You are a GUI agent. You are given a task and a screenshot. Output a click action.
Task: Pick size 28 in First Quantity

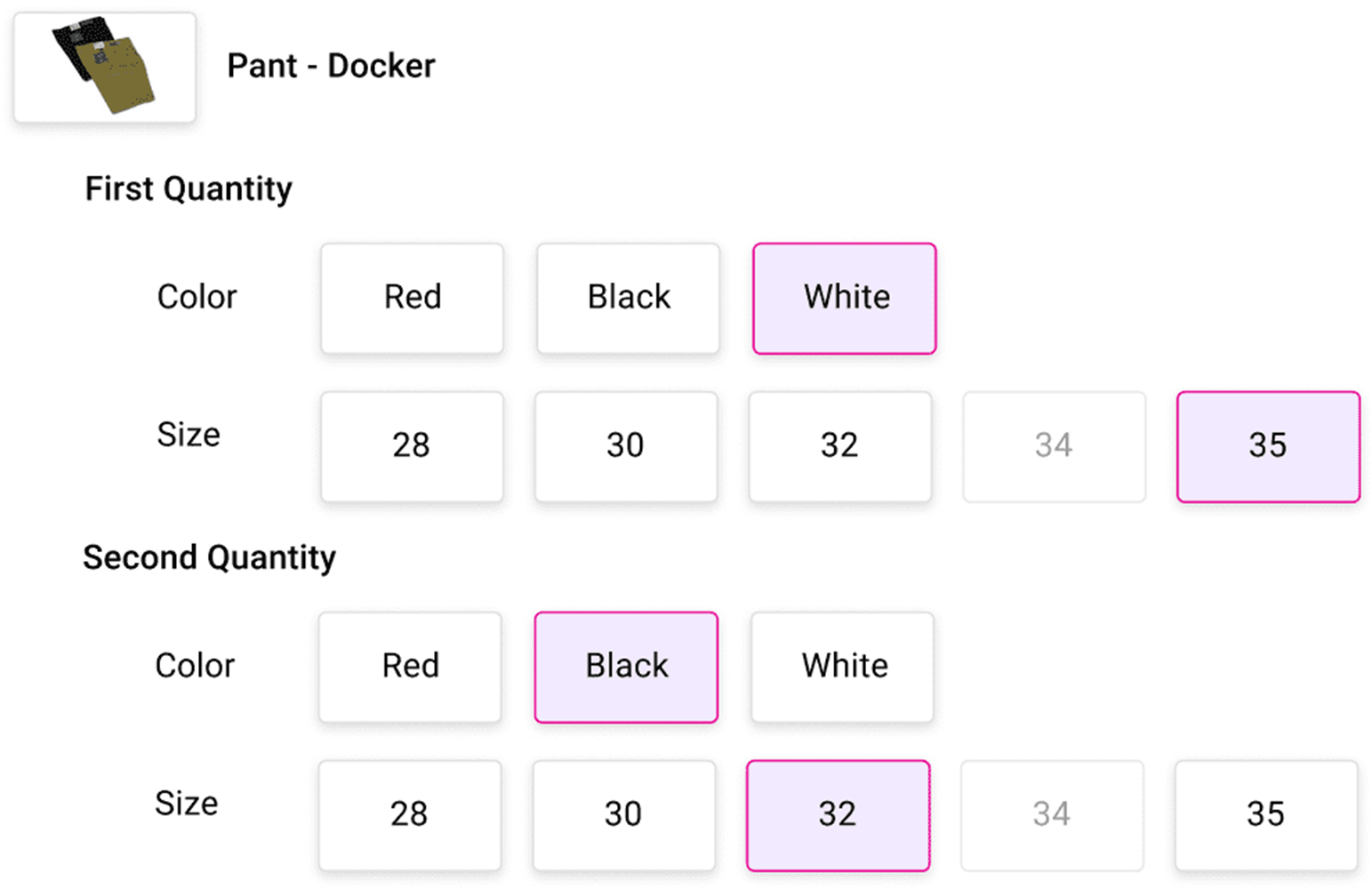click(x=412, y=446)
